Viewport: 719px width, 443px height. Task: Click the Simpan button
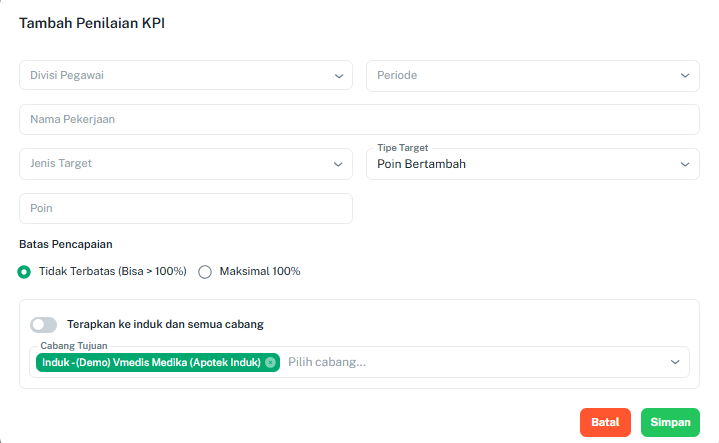point(670,422)
